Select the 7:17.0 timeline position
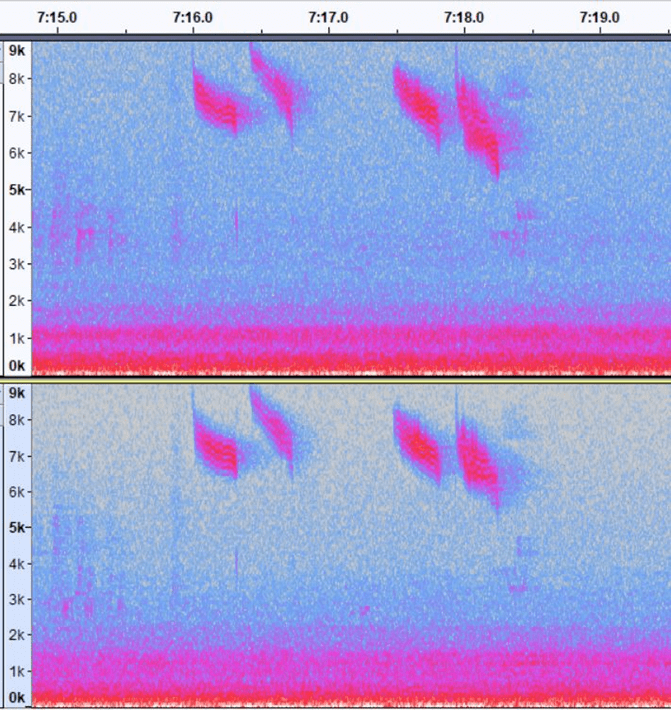Image resolution: width=671 pixels, height=710 pixels. 328,17
